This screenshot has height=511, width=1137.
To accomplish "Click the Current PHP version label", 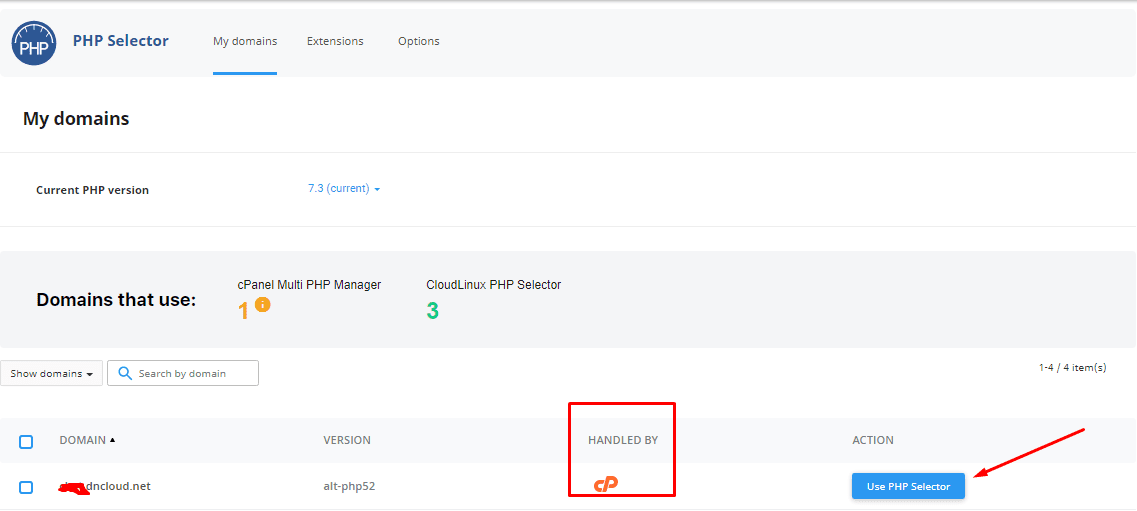I will 93,190.
